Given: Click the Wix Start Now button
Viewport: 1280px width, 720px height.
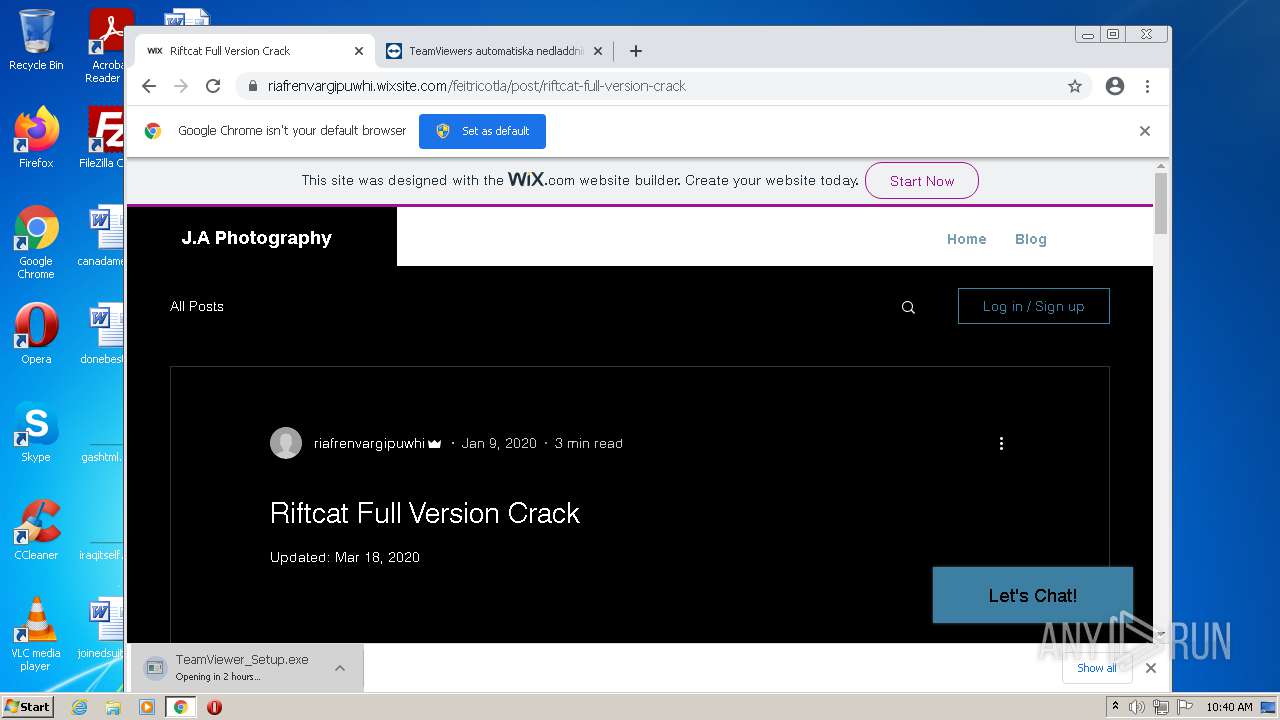Looking at the screenshot, I should [921, 181].
